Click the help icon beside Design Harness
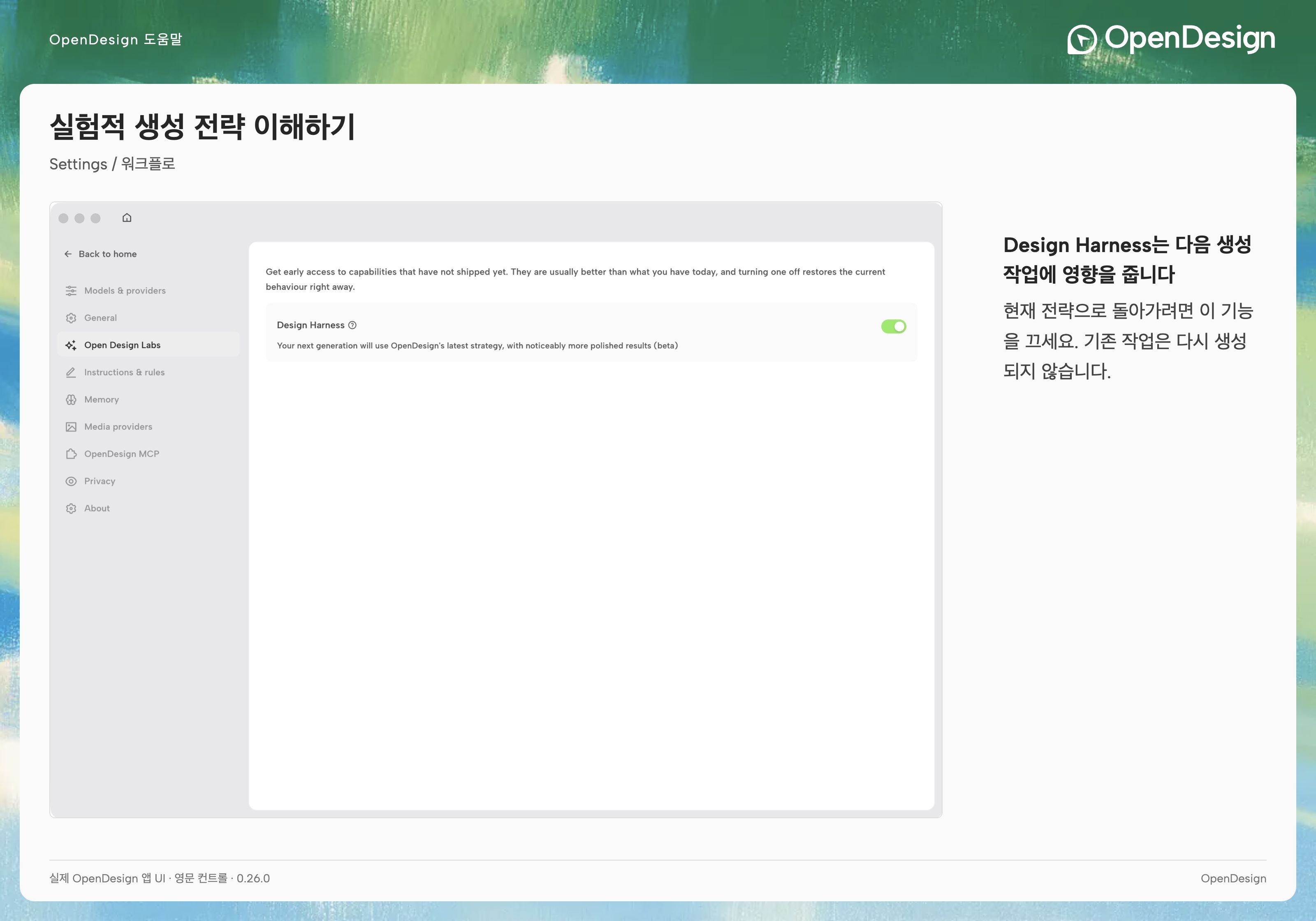This screenshot has width=1316, height=921. click(x=352, y=325)
